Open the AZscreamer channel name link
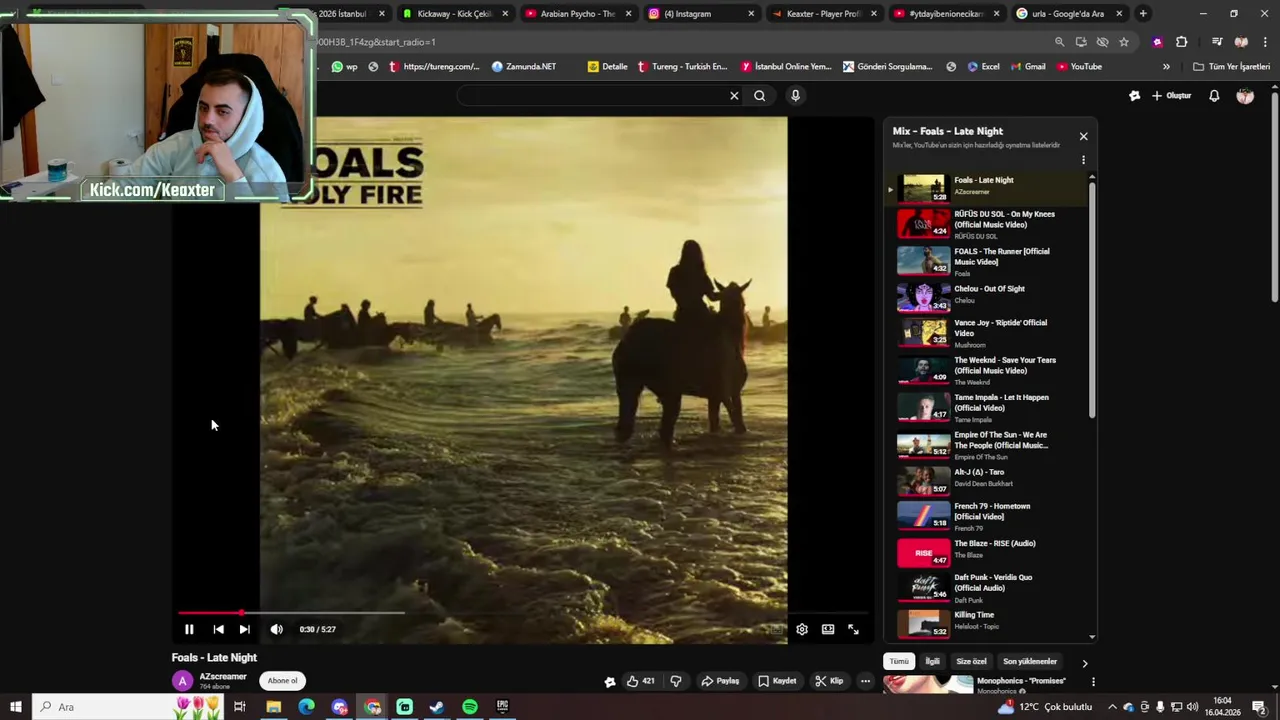The image size is (1280, 720). pyautogui.click(x=223, y=677)
